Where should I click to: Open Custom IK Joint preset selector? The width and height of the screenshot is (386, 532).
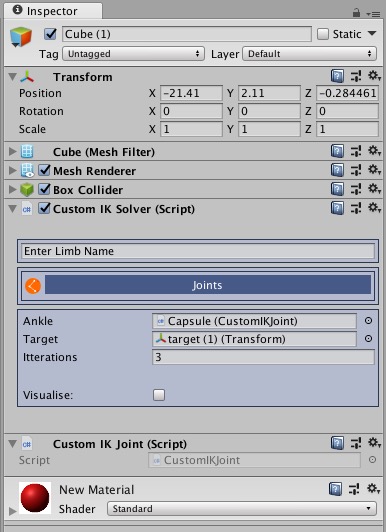[356, 443]
